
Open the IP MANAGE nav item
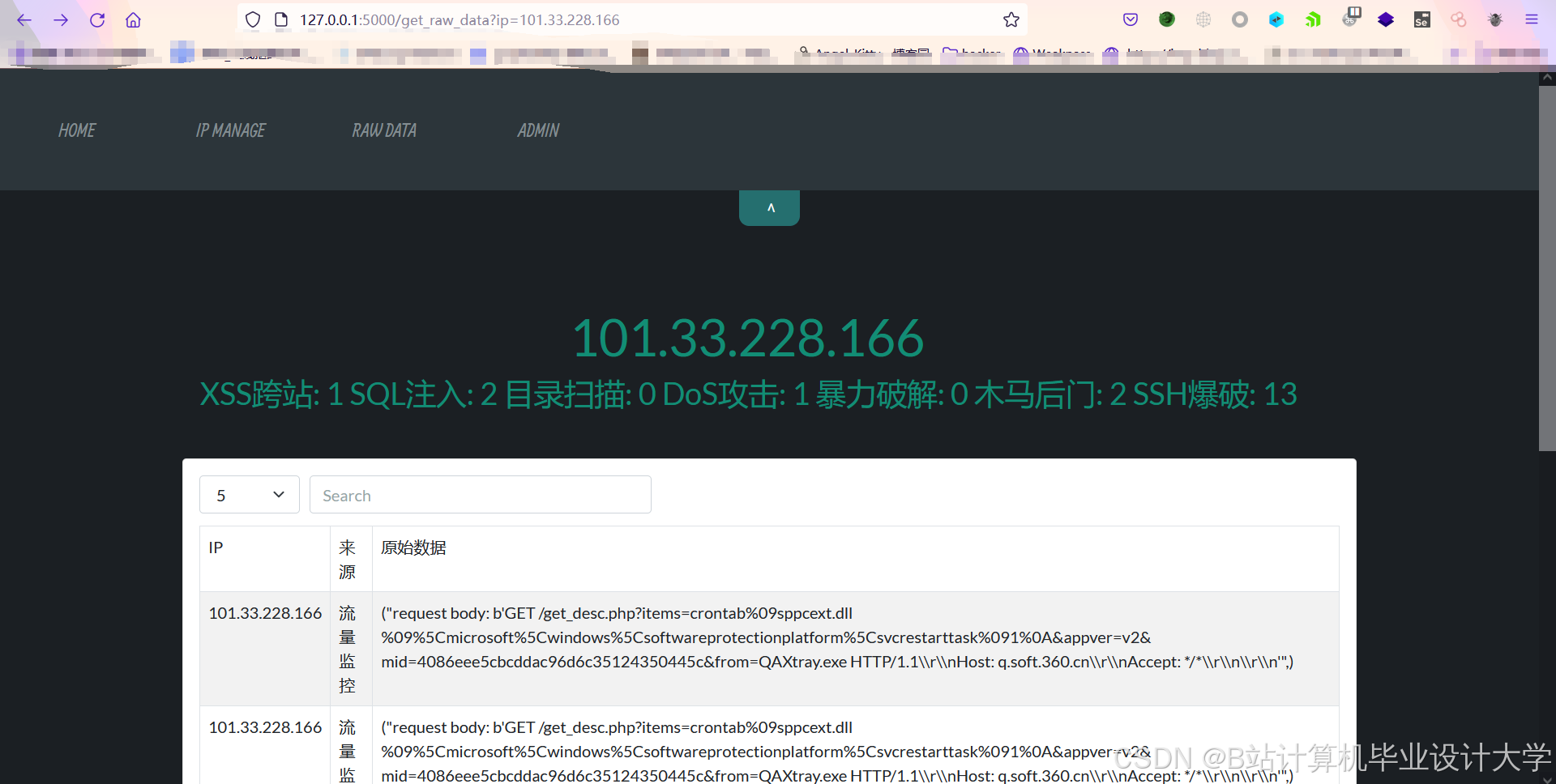[231, 130]
